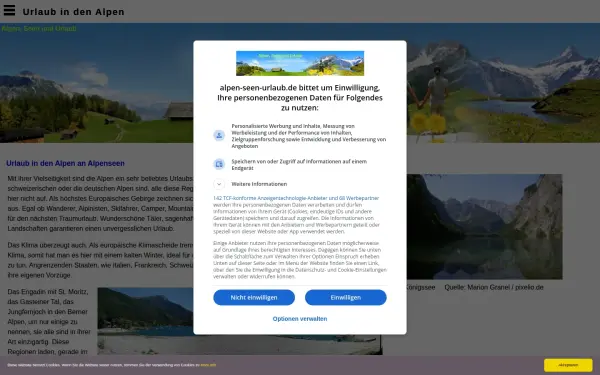Click 'Speichern von oder Zugriff auf Informationen' text
600x375 pixels.
point(299,165)
